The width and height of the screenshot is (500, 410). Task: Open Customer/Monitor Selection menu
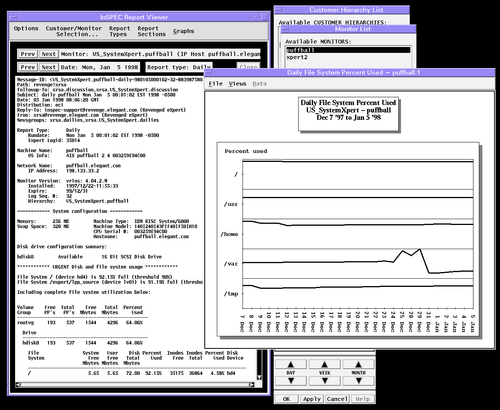(x=74, y=31)
